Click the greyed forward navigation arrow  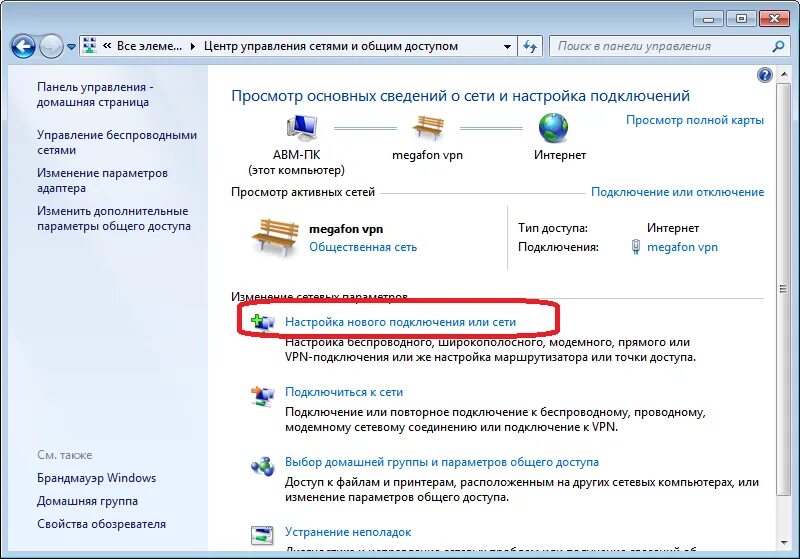click(x=51, y=47)
